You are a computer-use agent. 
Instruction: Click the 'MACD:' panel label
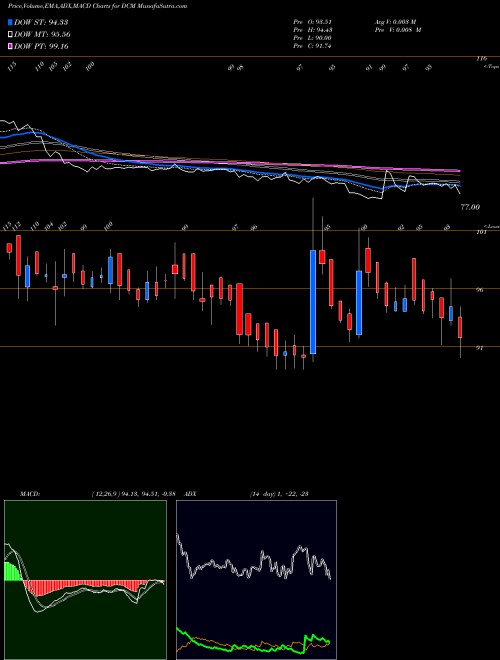tap(30, 494)
